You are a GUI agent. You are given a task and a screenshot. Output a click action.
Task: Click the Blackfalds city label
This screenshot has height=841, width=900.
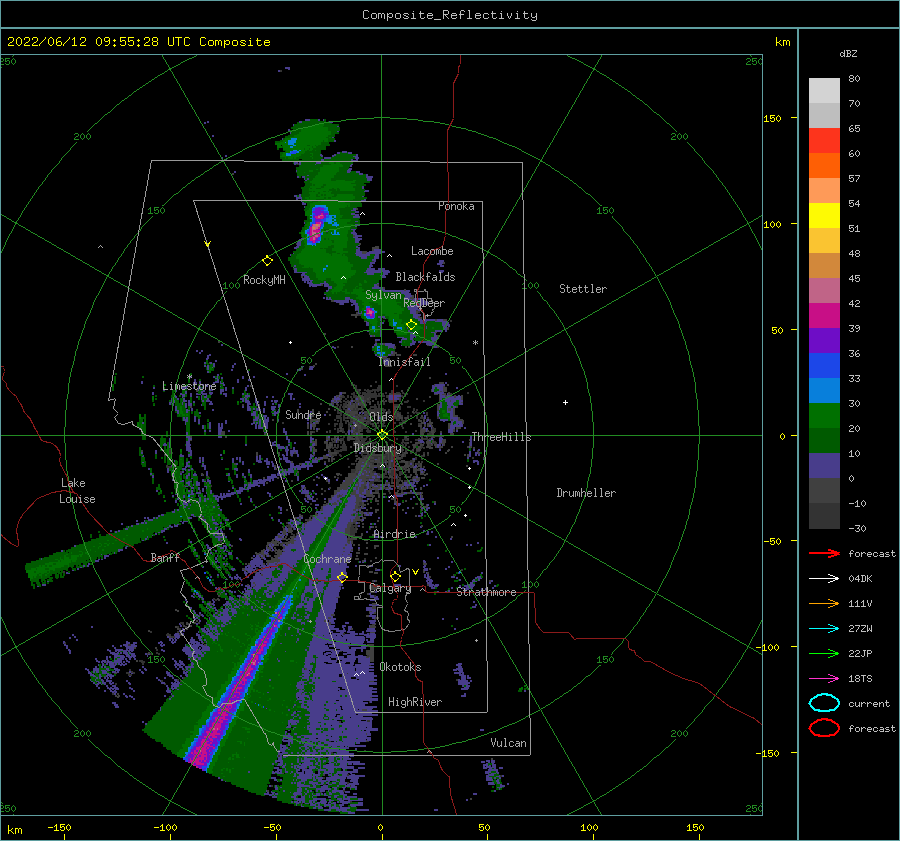point(425,277)
